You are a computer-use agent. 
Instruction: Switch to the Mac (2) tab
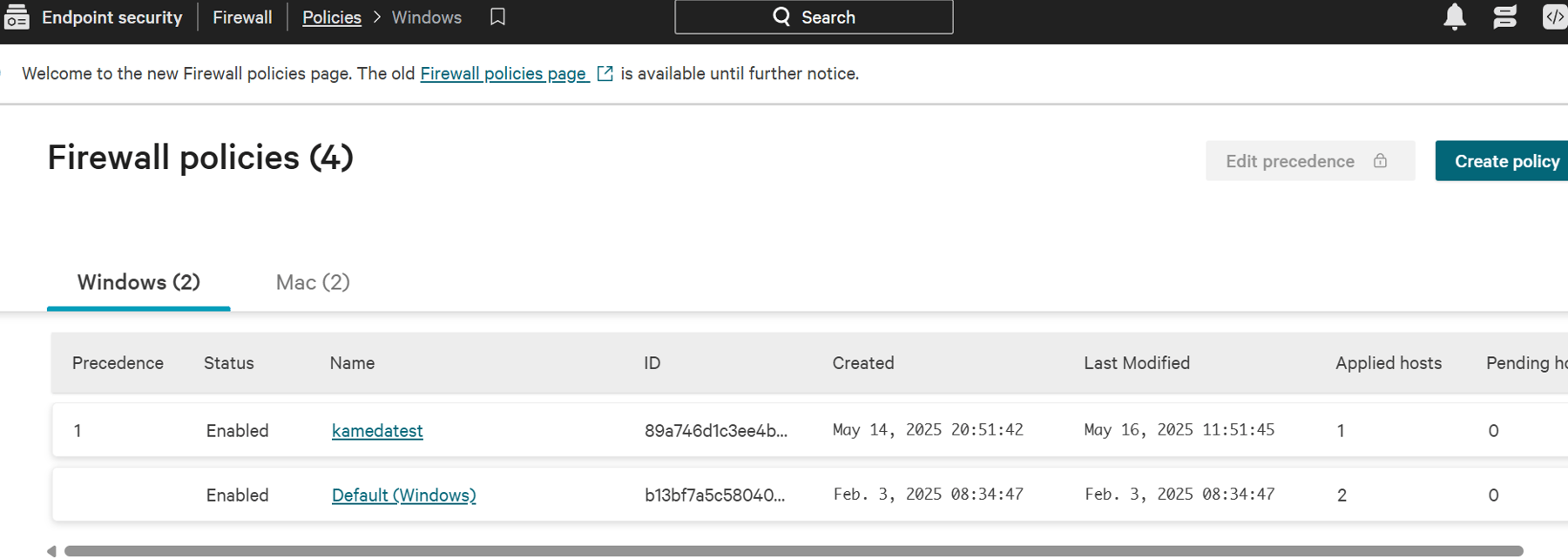click(x=313, y=282)
